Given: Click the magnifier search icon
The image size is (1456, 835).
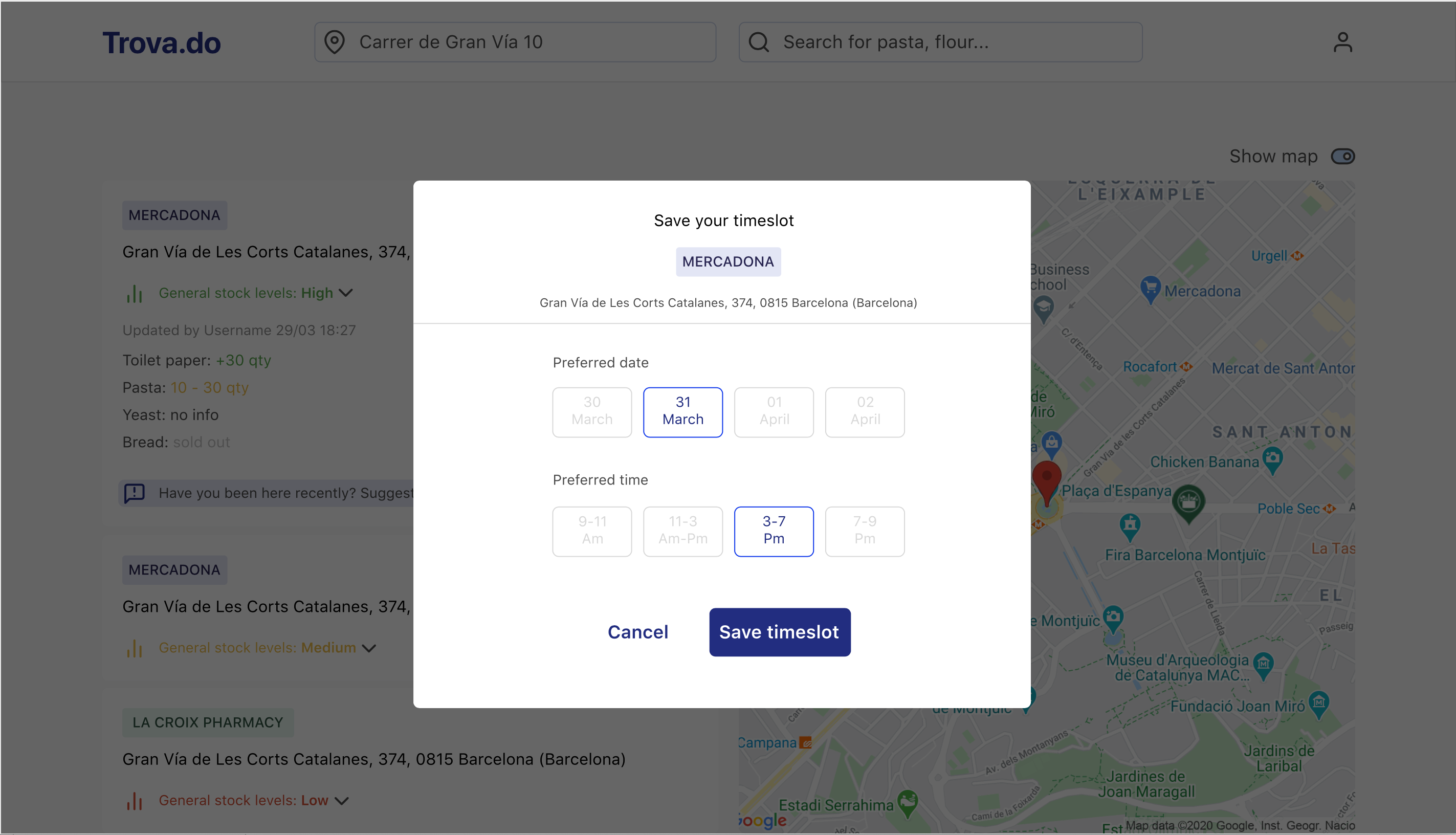Looking at the screenshot, I should [x=759, y=42].
